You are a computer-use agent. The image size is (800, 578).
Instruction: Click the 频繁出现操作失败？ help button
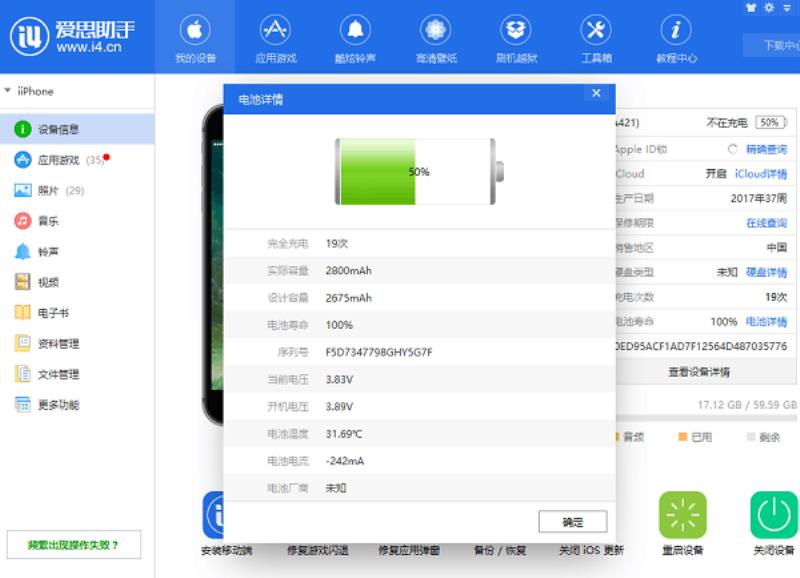pyautogui.click(x=74, y=545)
